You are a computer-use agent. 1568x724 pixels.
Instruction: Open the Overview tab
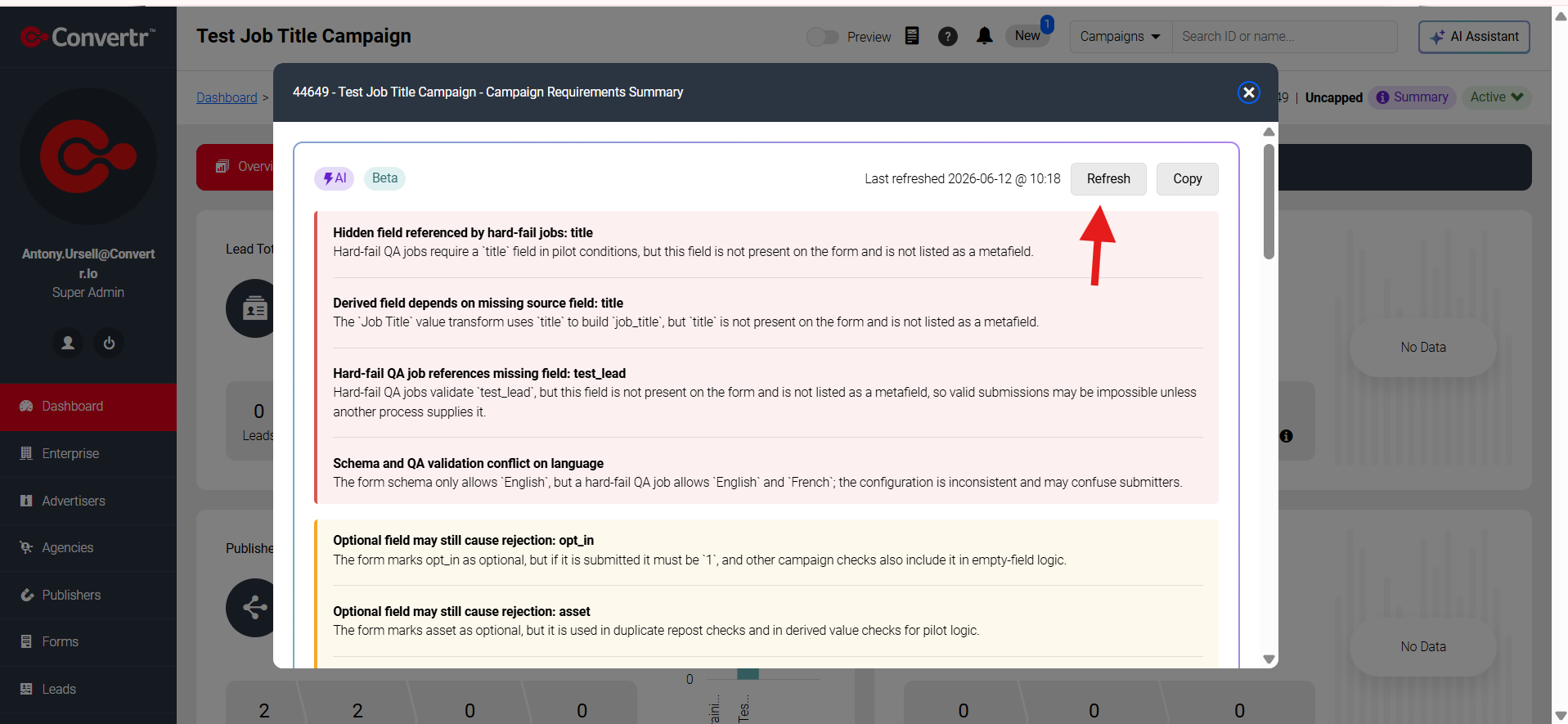tap(236, 167)
